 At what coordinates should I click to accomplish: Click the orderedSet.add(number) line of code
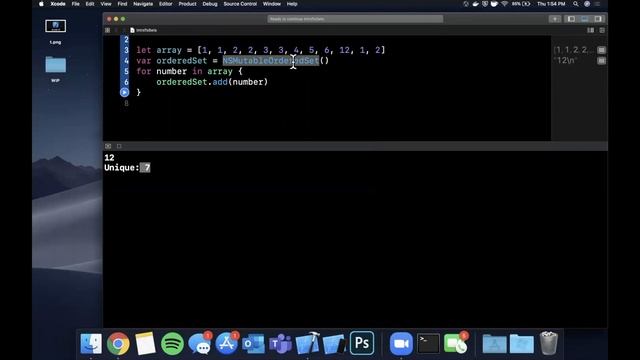coord(212,82)
